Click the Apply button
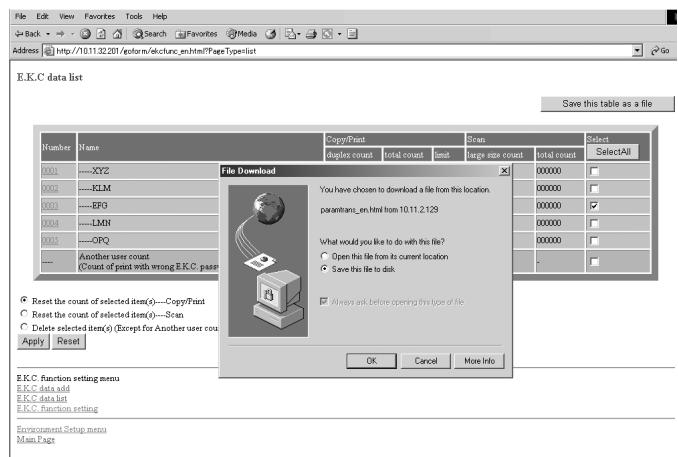The width and height of the screenshot is (678, 457). click(33, 341)
